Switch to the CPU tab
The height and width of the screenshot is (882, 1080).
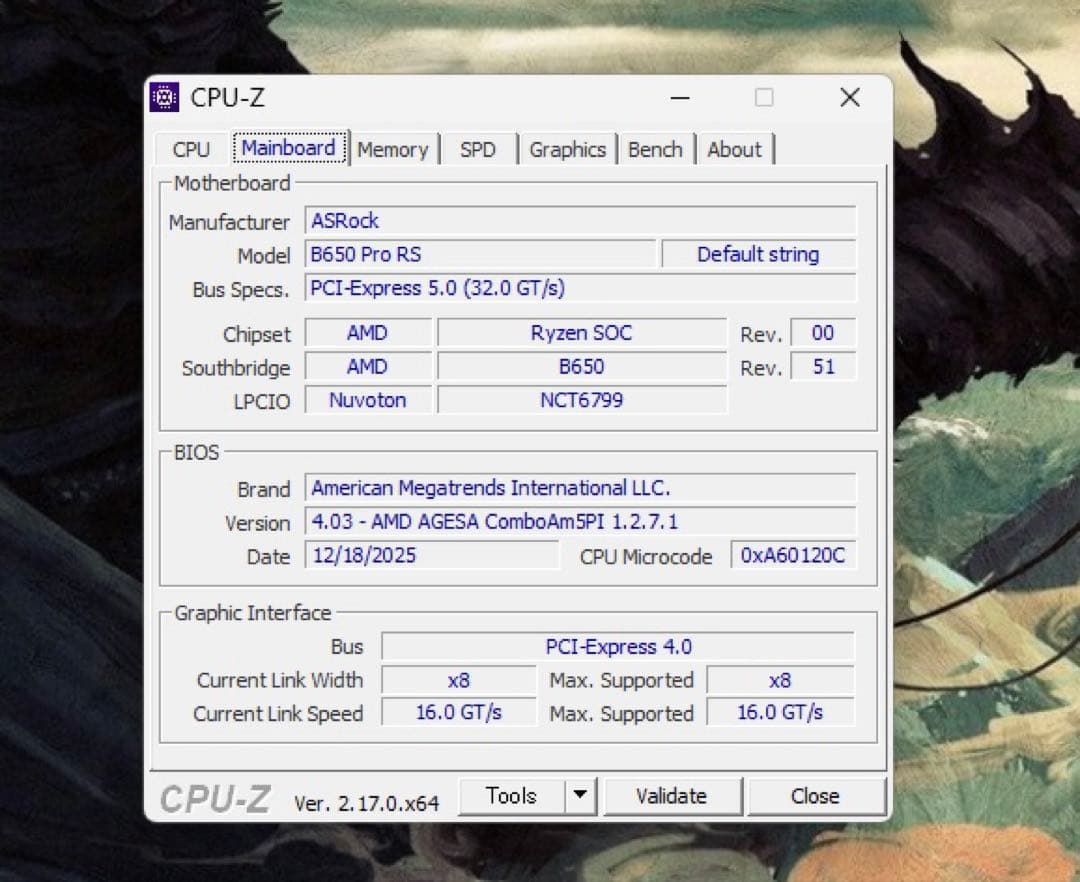191,149
